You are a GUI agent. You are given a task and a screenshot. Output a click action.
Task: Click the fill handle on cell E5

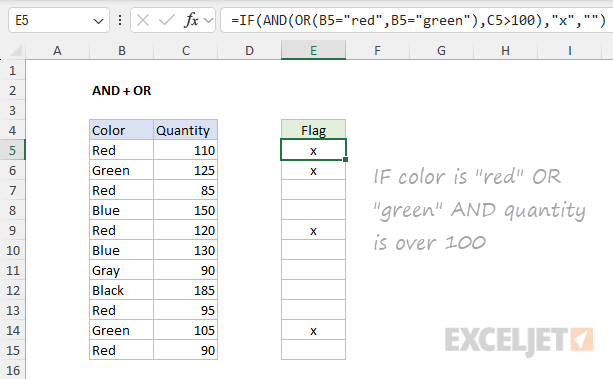click(x=346, y=160)
